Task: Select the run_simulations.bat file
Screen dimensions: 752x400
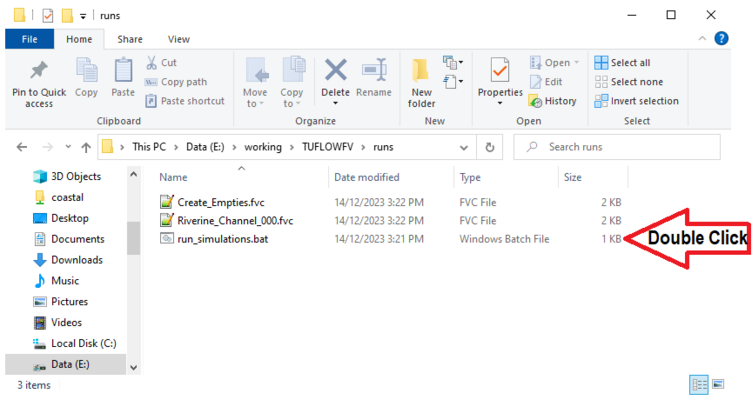Action: click(222, 239)
